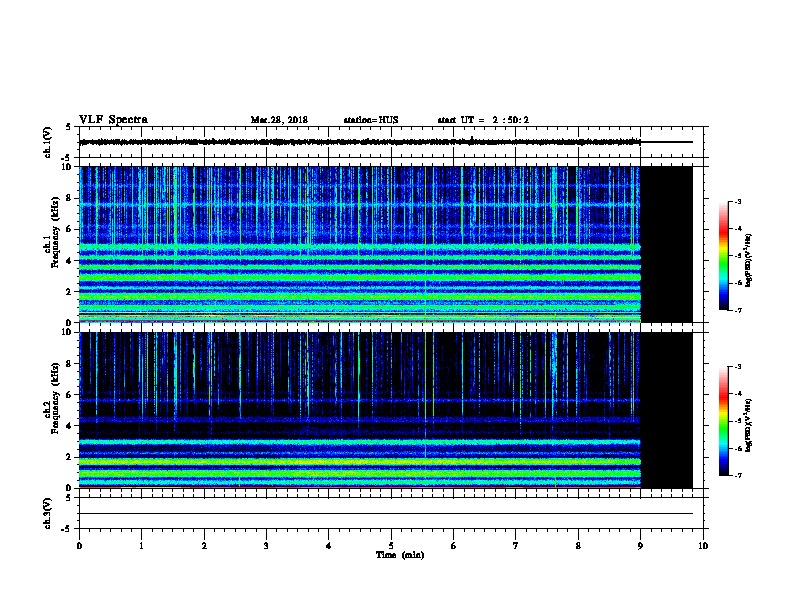This screenshot has width=792, height=612.
Task: Click the "VLF Spectra" plot title
Action: (114, 120)
